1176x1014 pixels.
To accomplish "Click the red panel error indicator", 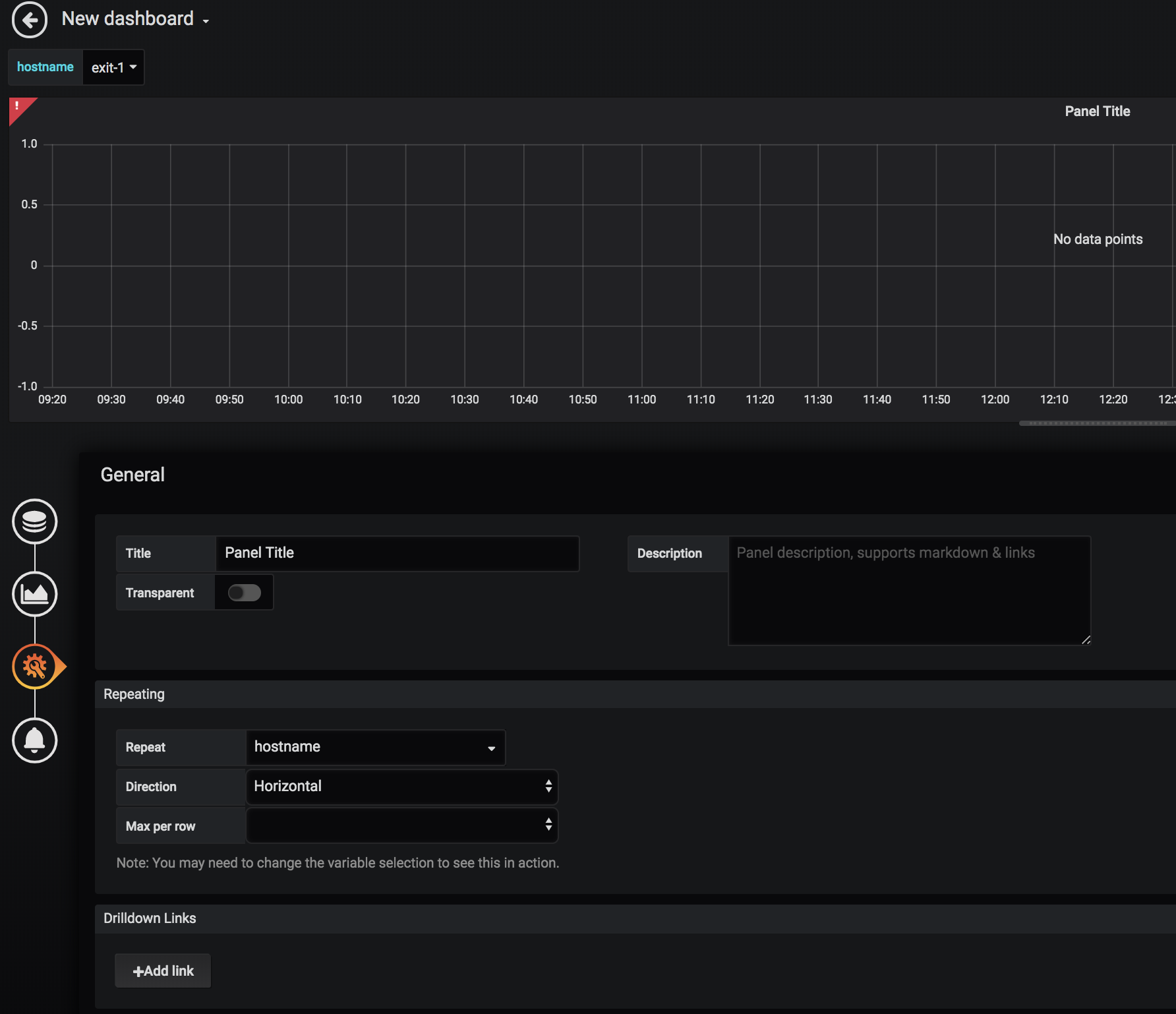I will pyautogui.click(x=18, y=107).
